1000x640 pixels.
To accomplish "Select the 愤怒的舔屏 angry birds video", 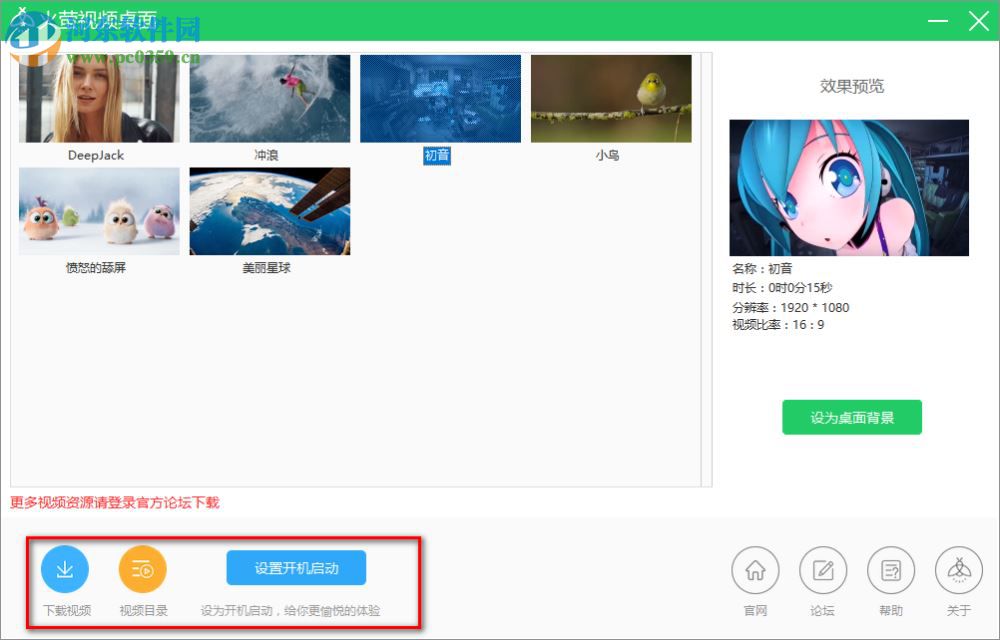I will [97, 210].
